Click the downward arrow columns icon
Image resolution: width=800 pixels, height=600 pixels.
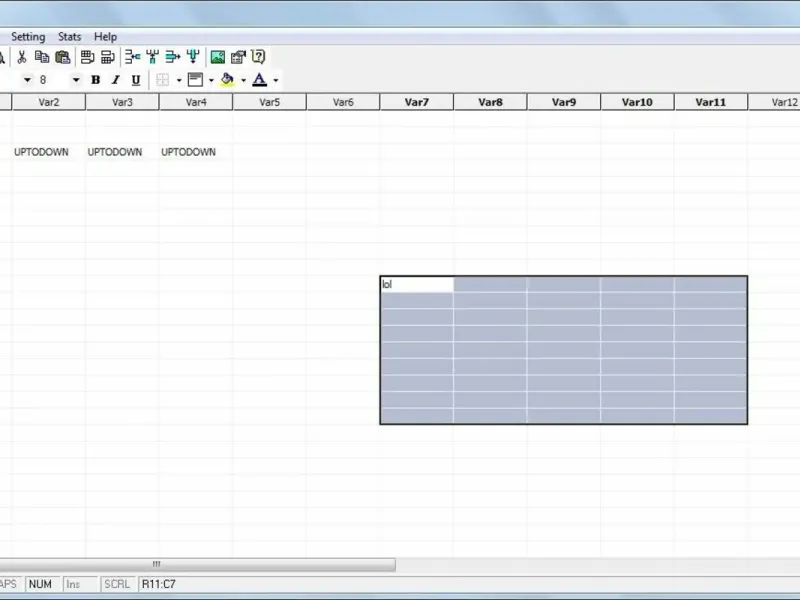point(193,57)
